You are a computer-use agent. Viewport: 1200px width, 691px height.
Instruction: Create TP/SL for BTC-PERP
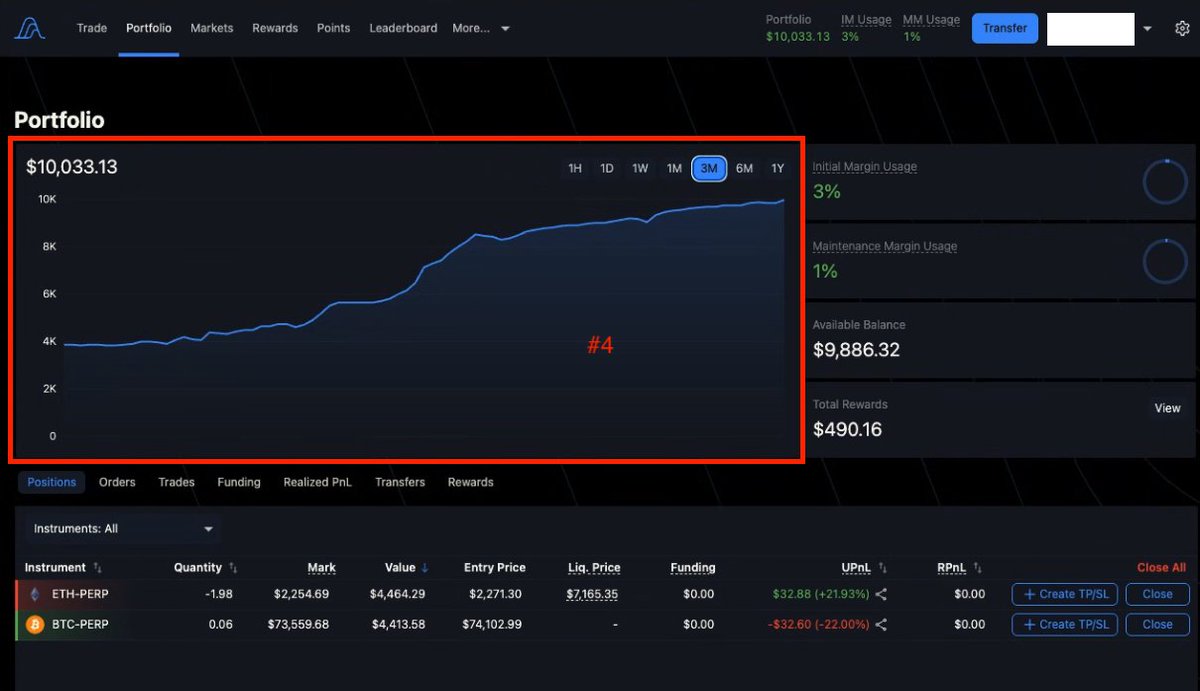click(x=1065, y=624)
